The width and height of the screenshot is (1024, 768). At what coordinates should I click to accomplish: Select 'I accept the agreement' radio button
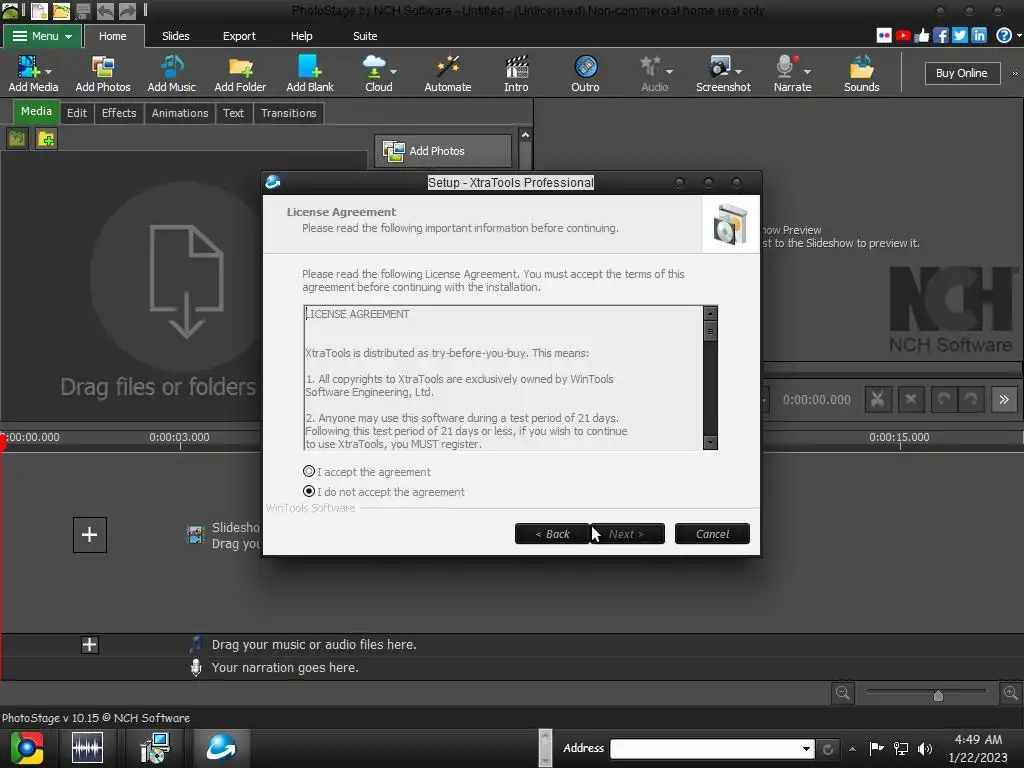click(309, 472)
